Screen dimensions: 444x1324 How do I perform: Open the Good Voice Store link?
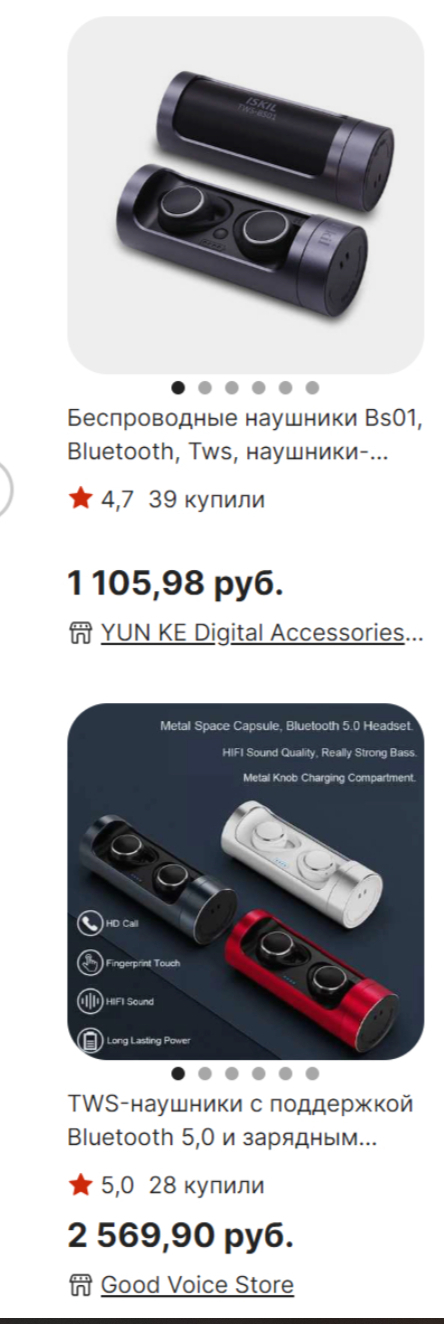pos(197,1285)
